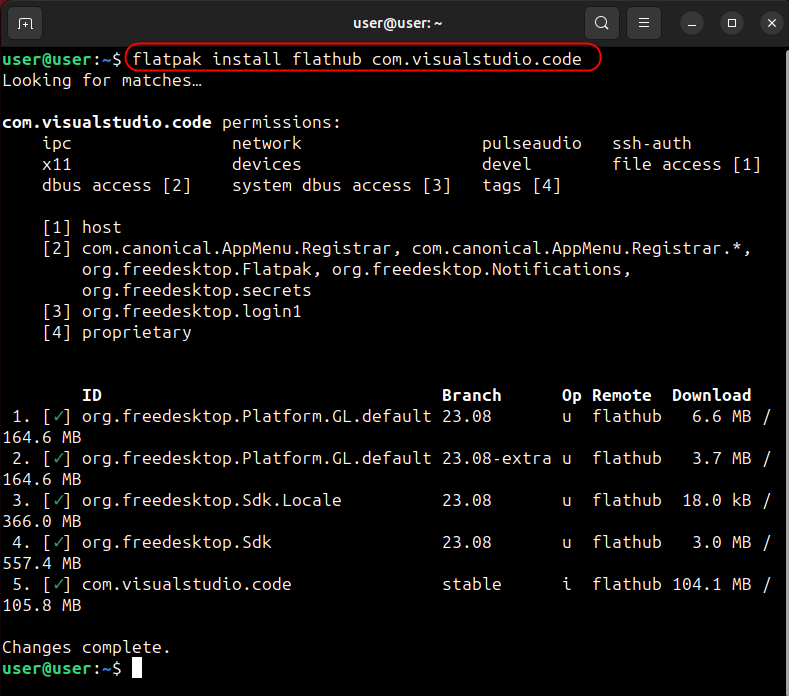Click the checkmark beside org.freedesktop.Sdk.Locale

pyautogui.click(x=61, y=500)
